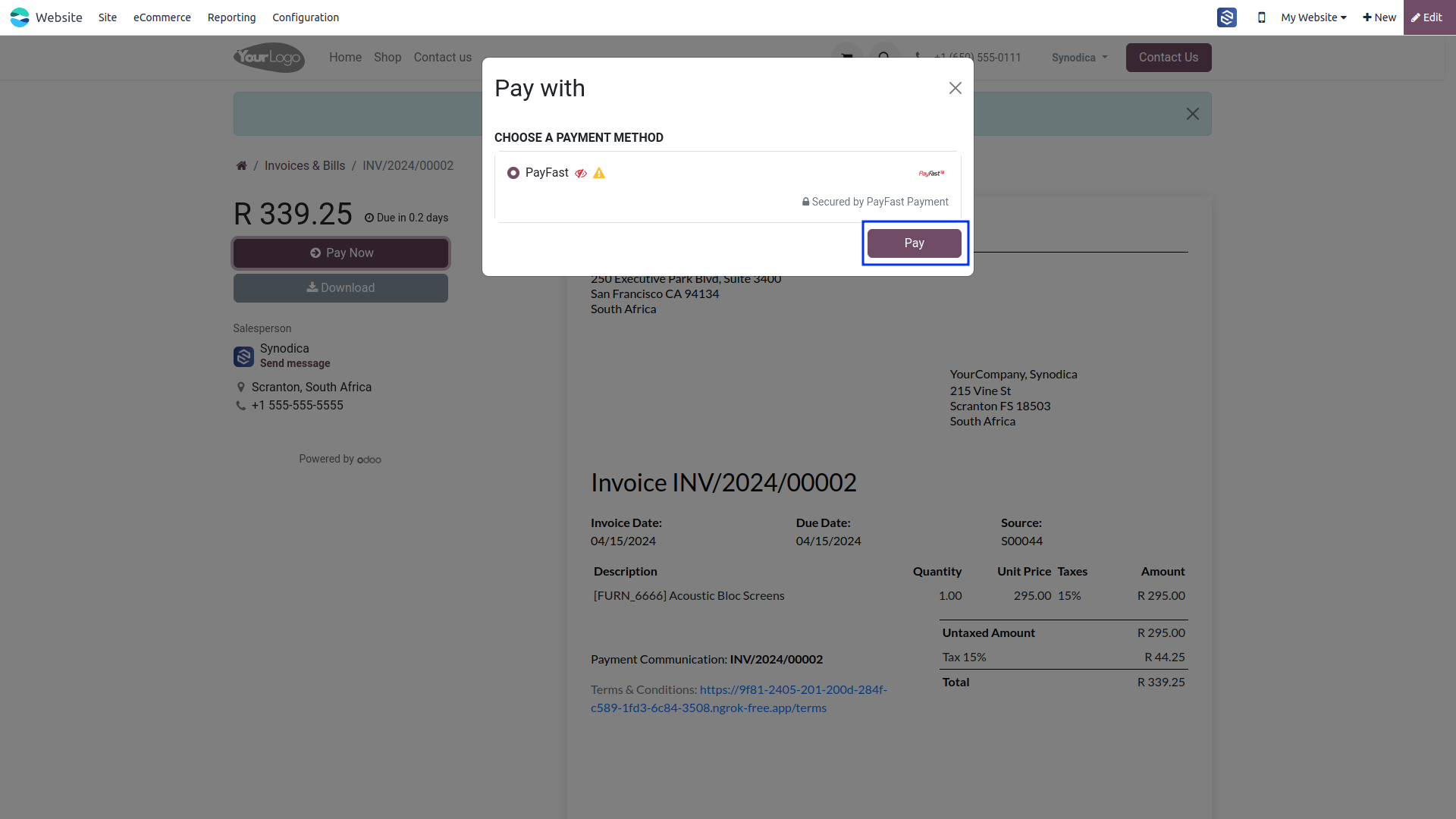1456x819 pixels.
Task: Expand the Synodica user dropdown in header
Action: point(1080,58)
